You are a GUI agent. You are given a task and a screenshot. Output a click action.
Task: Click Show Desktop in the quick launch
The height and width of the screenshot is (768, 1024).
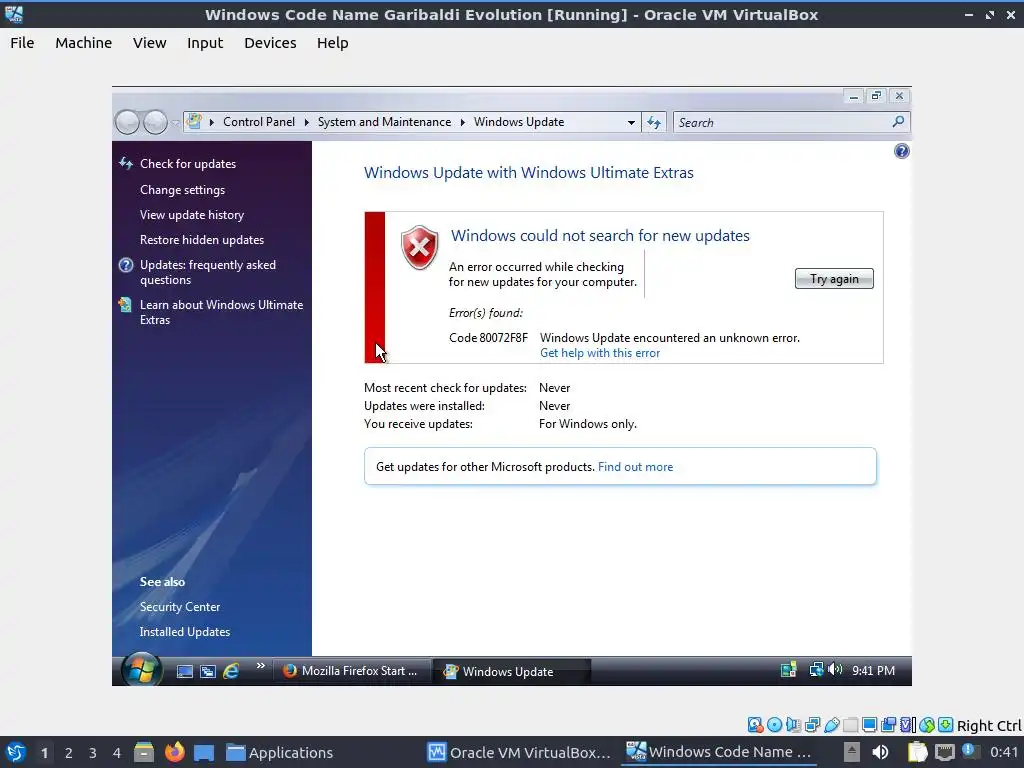[185, 671]
